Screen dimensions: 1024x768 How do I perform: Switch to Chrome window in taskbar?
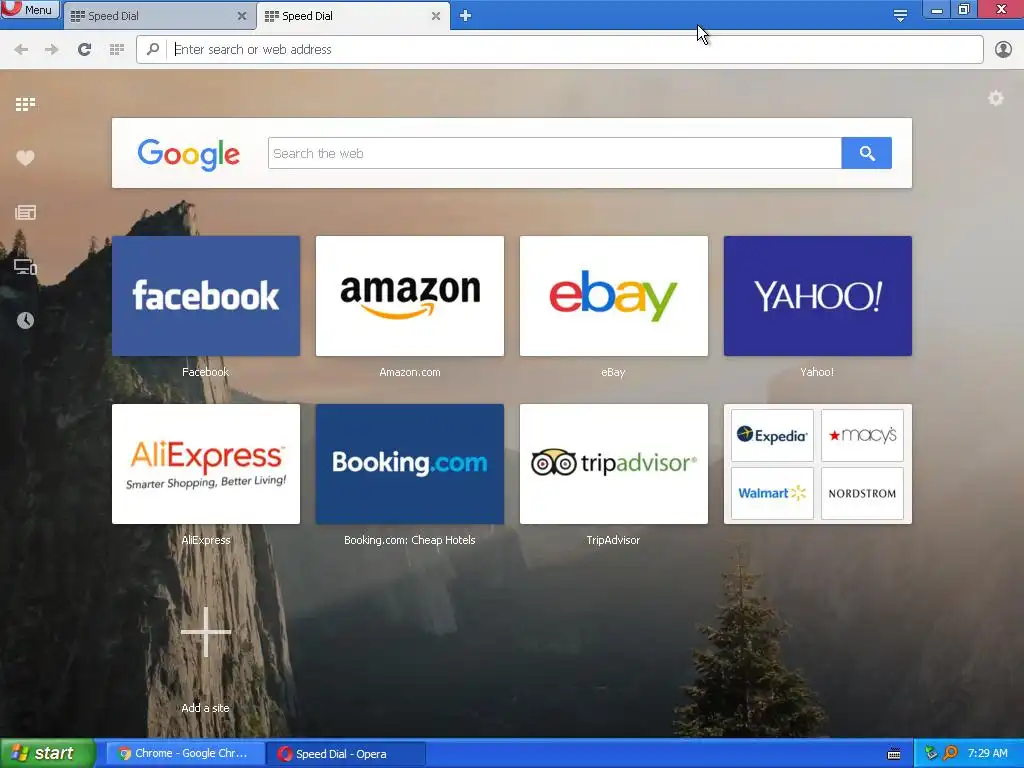coord(185,754)
